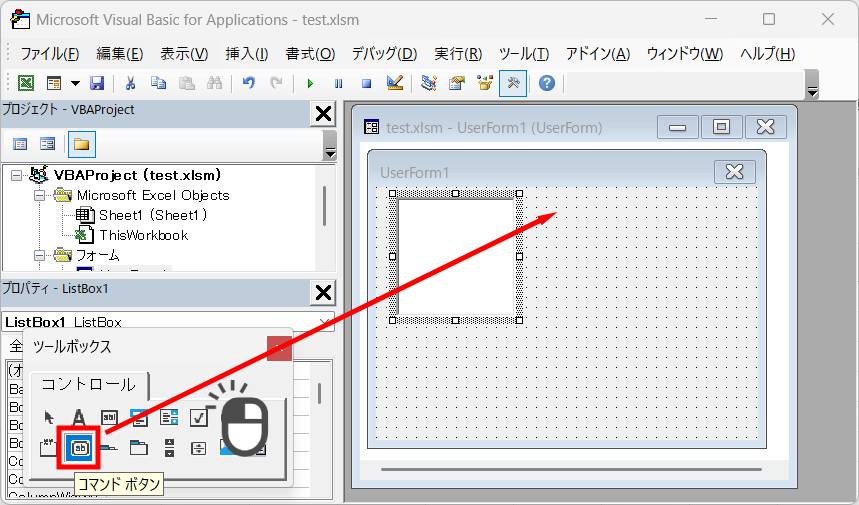The width and height of the screenshot is (859, 505).
Task: Select Sheet1 (Sheet1) in the project tree
Action: click(153, 215)
